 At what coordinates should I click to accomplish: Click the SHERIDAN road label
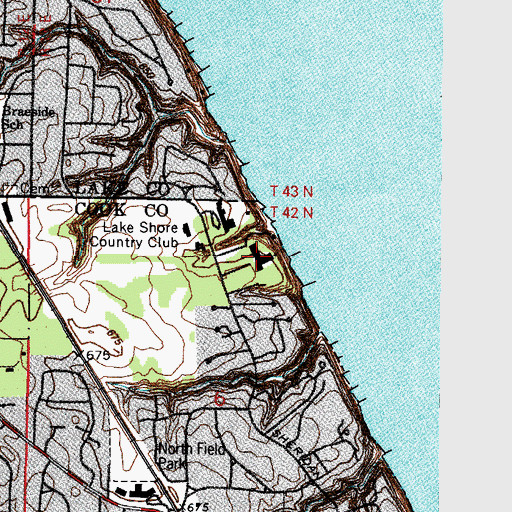tap(295, 454)
